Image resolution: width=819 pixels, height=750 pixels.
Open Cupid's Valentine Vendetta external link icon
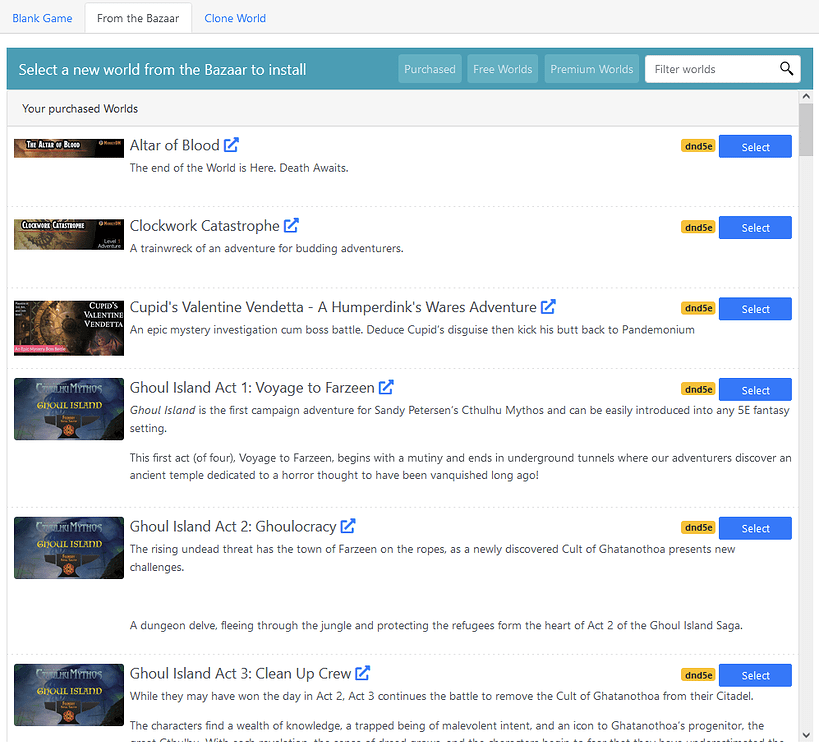coord(548,307)
